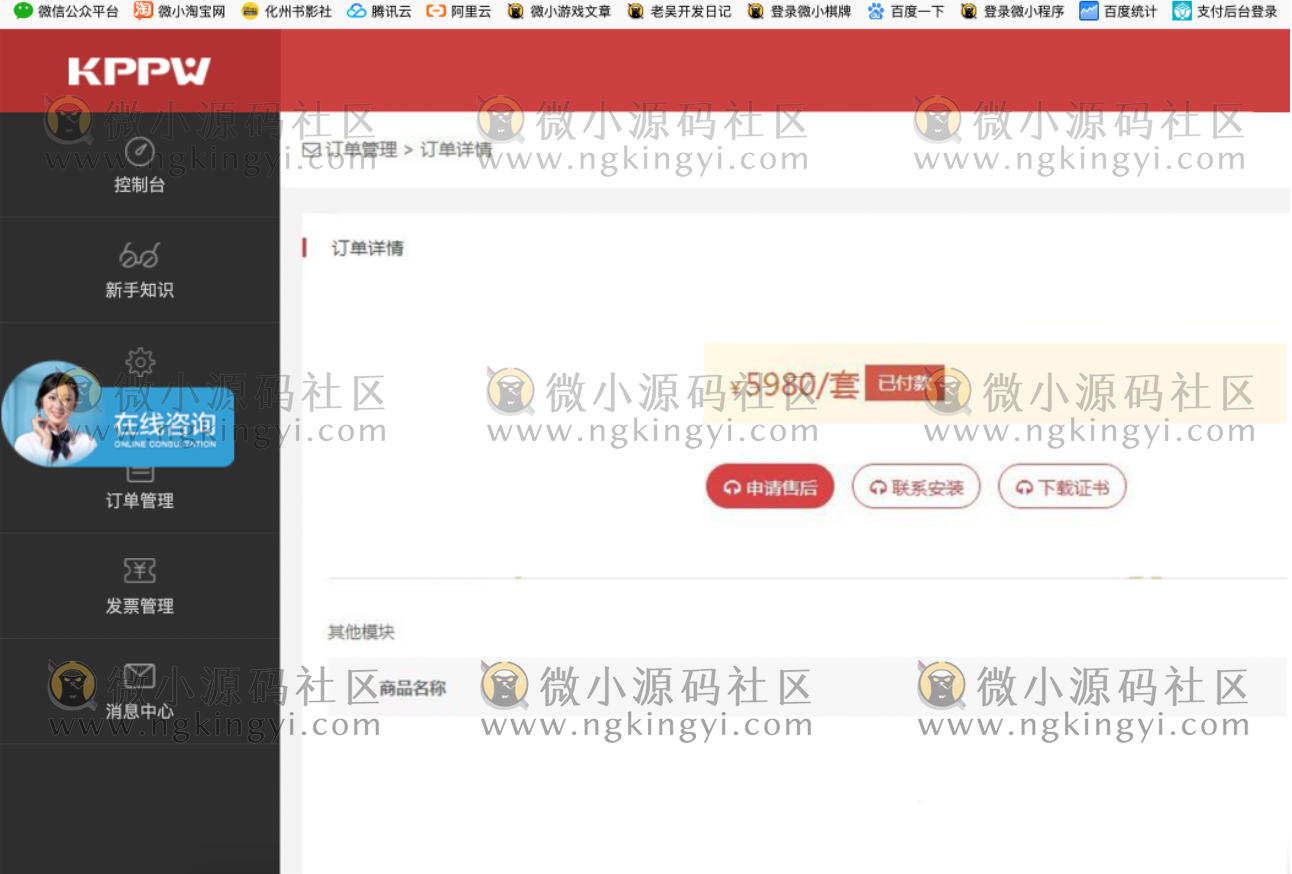Click the KPPW logo
Screen dimensions: 1292x874
tap(140, 71)
